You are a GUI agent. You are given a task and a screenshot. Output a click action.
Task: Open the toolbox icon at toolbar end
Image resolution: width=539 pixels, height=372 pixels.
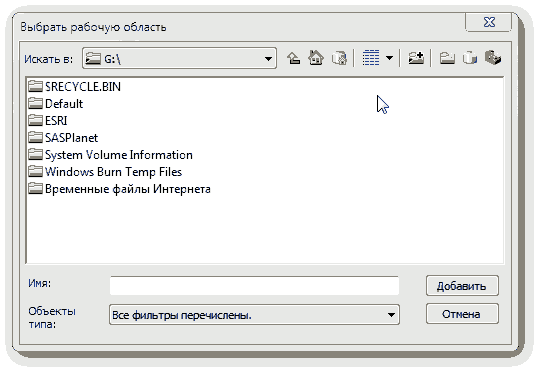coord(493,58)
